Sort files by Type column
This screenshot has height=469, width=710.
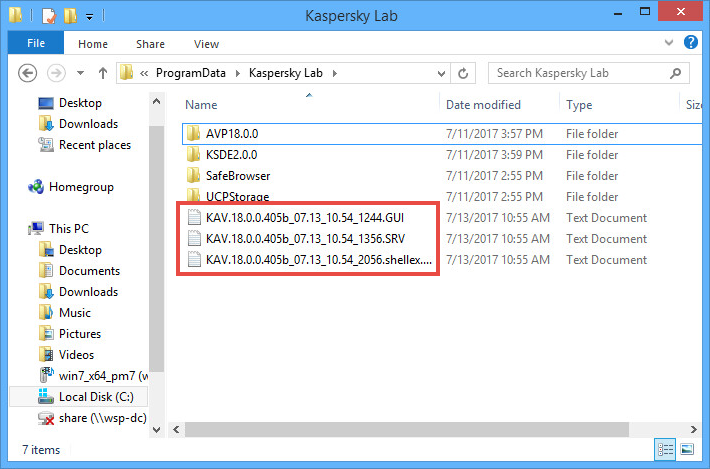579,105
